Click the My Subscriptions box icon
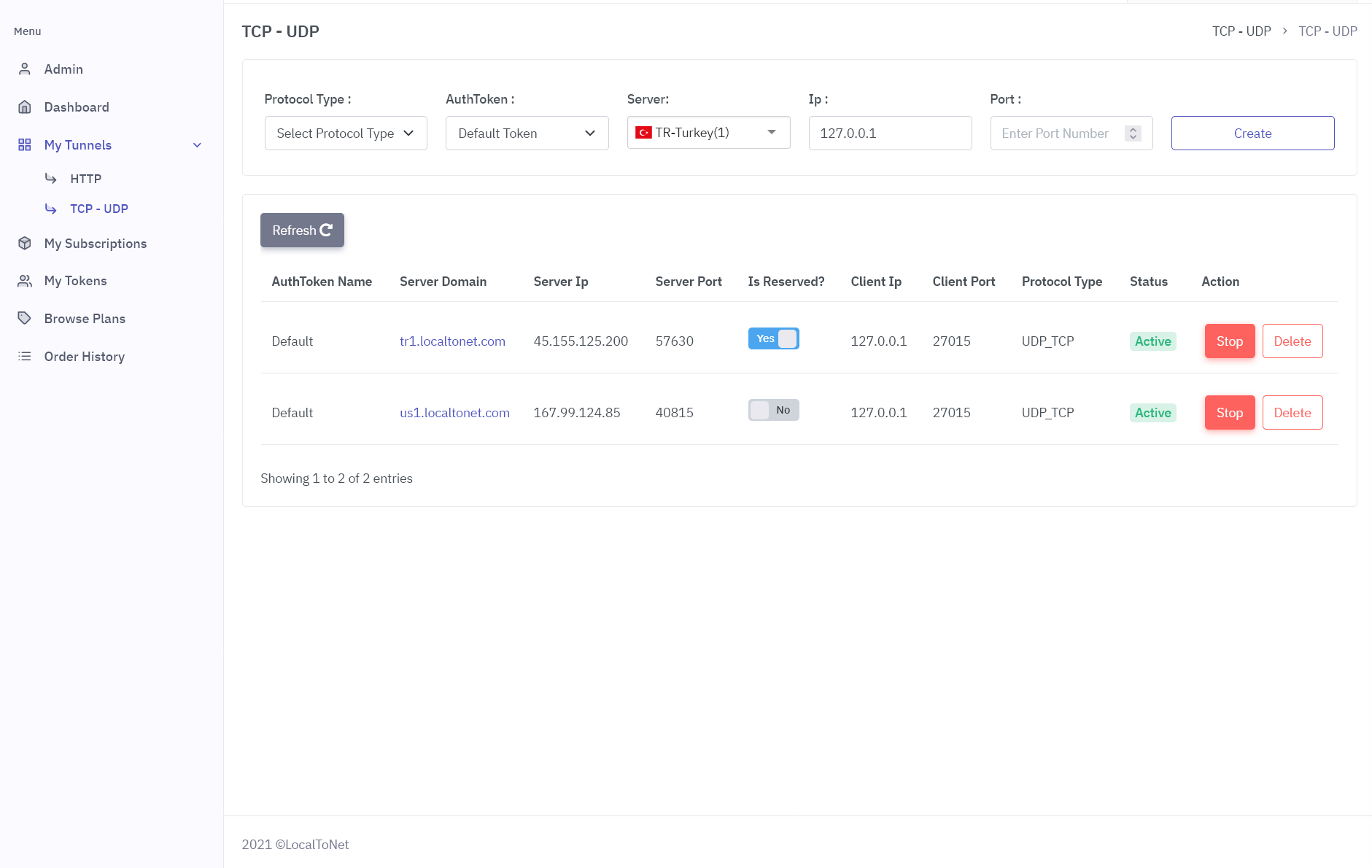Screen dimensions: 1372x868 point(25,244)
